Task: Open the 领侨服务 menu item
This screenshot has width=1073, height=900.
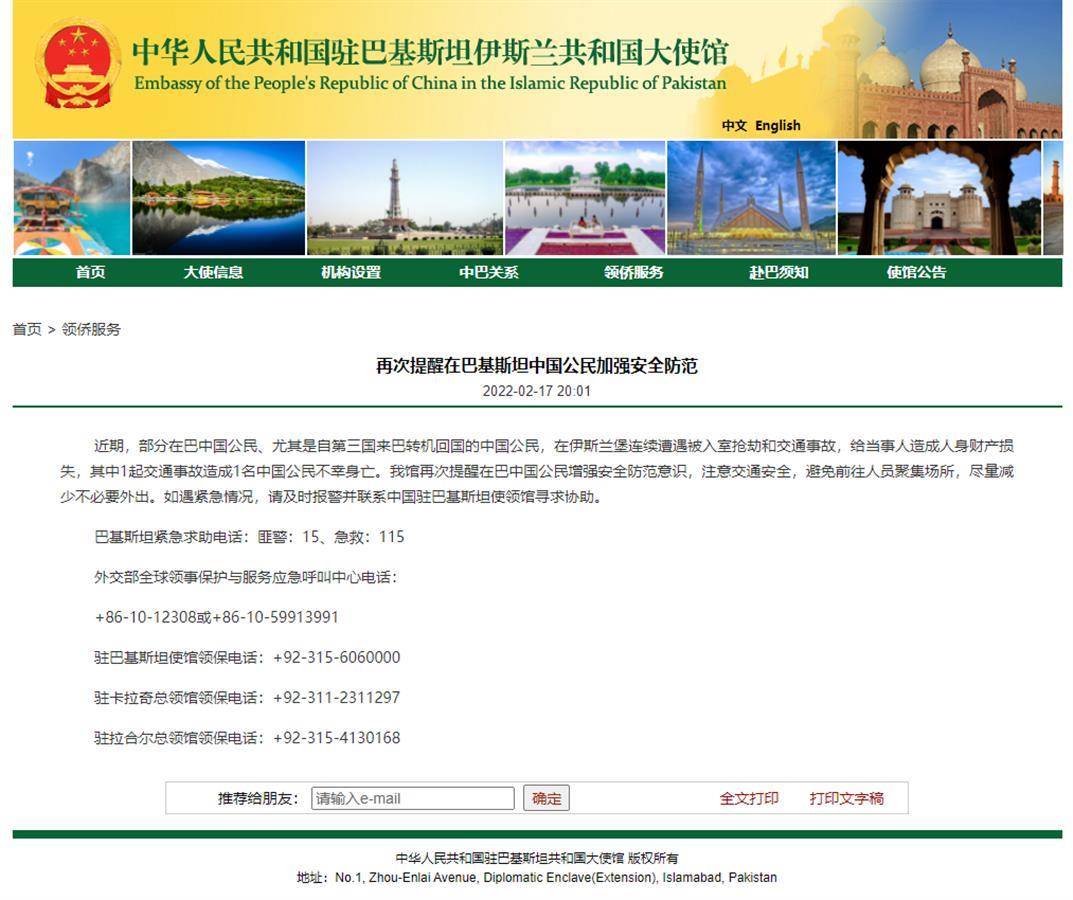Action: (x=634, y=272)
